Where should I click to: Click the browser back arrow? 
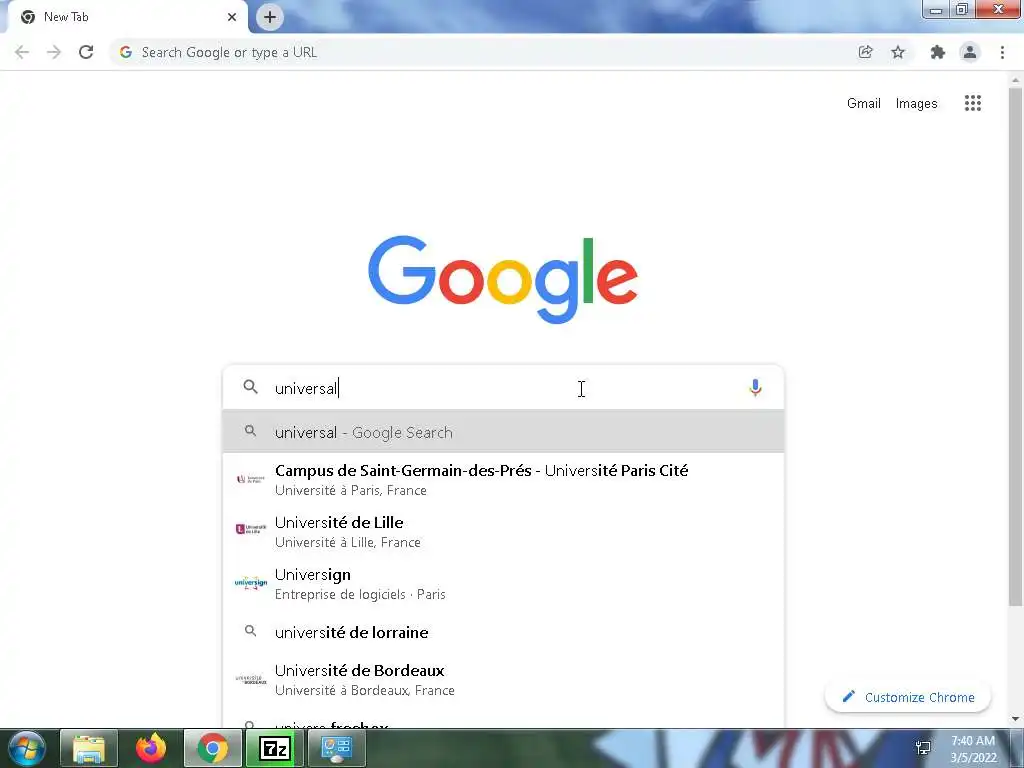22,52
